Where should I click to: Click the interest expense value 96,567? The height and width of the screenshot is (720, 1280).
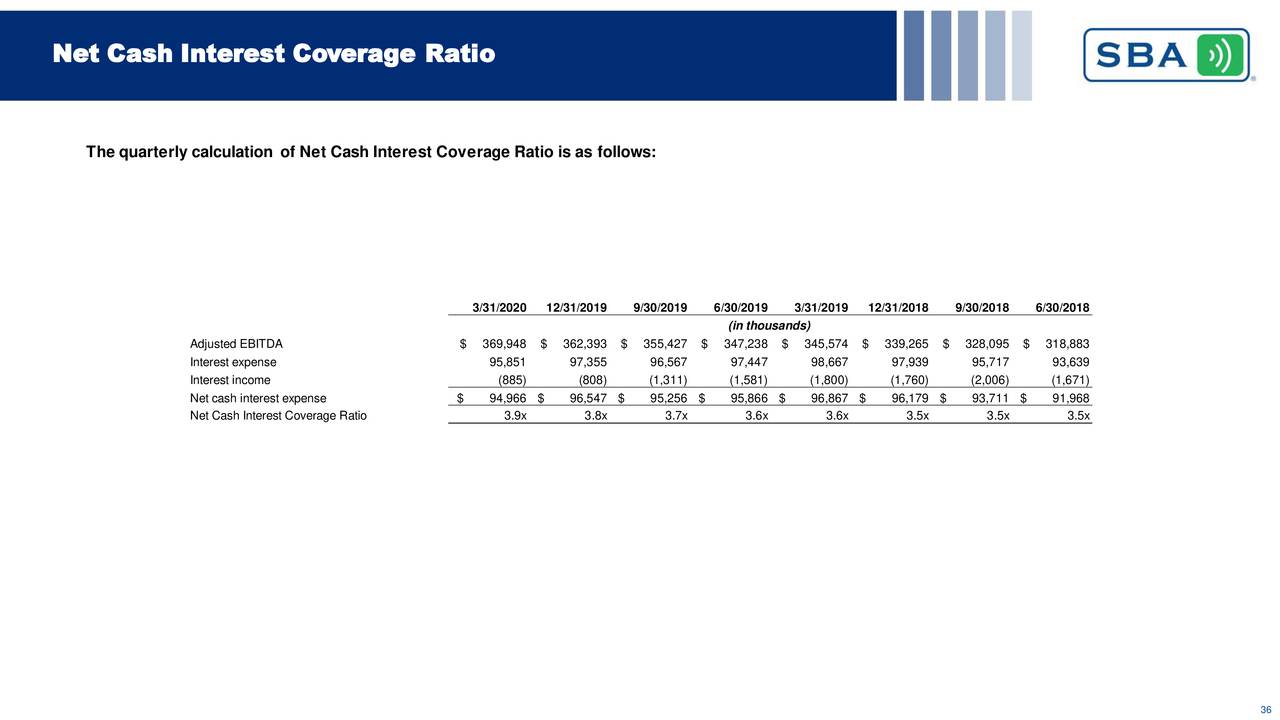coord(669,362)
